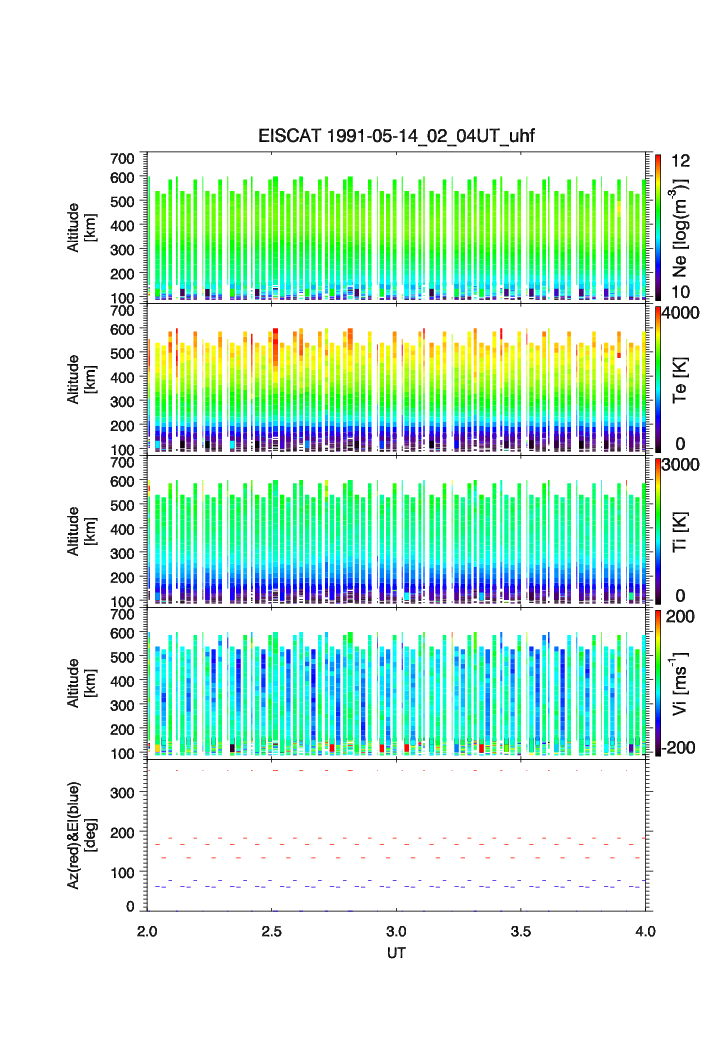The height and width of the screenshot is (1063, 708).
Task: Select the Ti [K] colorbar label
Action: (x=680, y=530)
